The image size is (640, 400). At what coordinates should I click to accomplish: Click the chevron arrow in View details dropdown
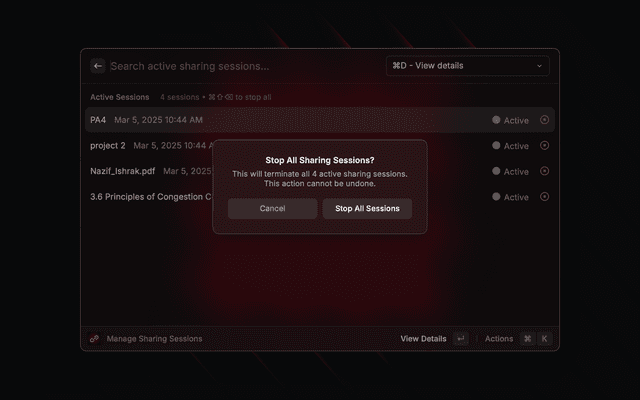pyautogui.click(x=539, y=66)
